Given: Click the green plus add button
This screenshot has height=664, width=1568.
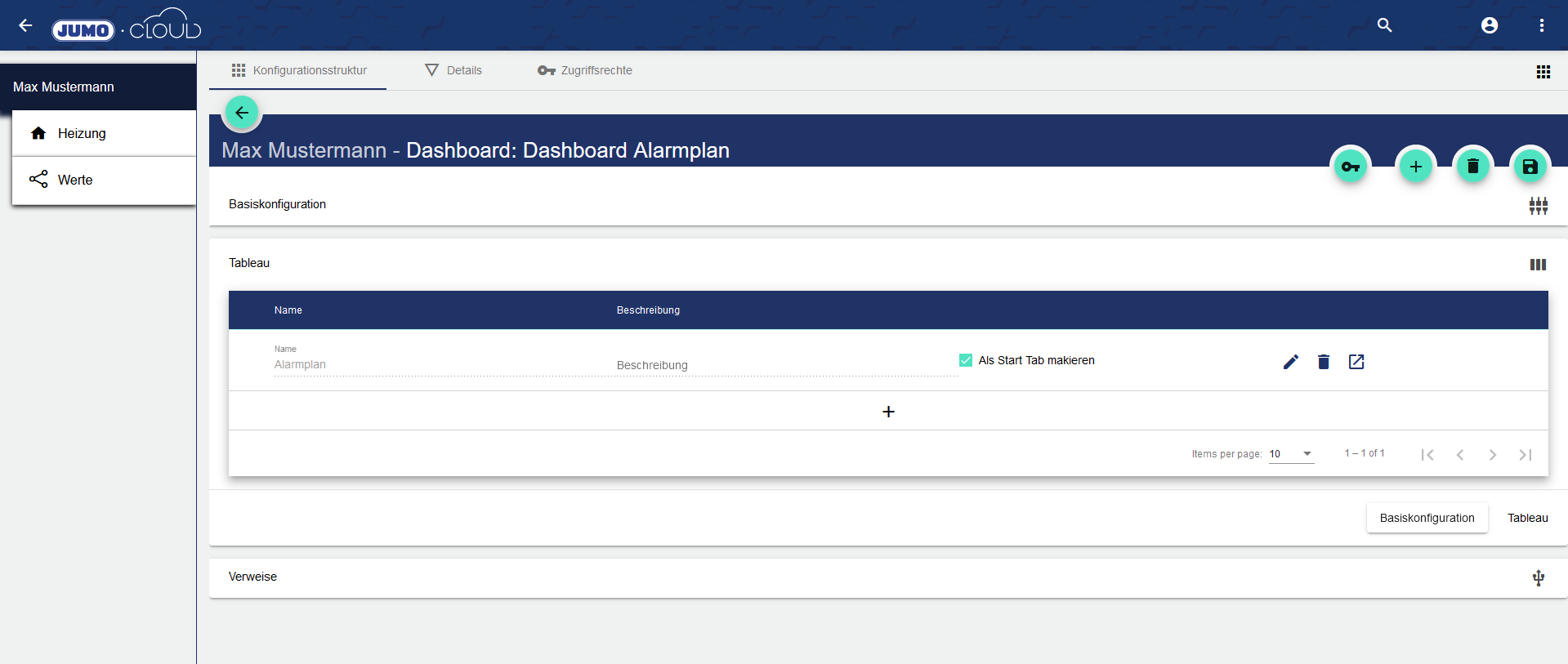Looking at the screenshot, I should [1415, 167].
